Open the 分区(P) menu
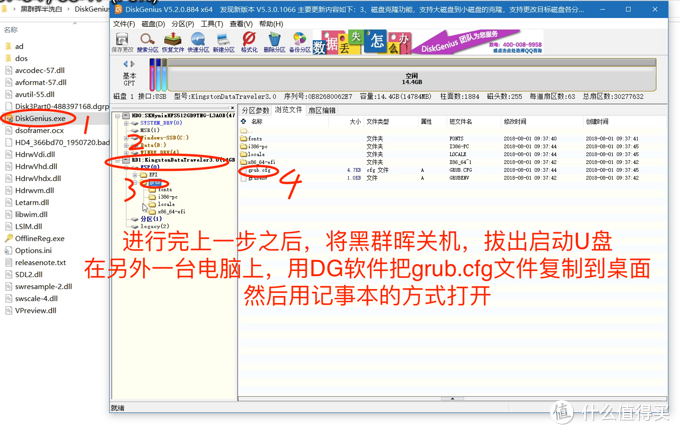The image size is (680, 435). 183,24
